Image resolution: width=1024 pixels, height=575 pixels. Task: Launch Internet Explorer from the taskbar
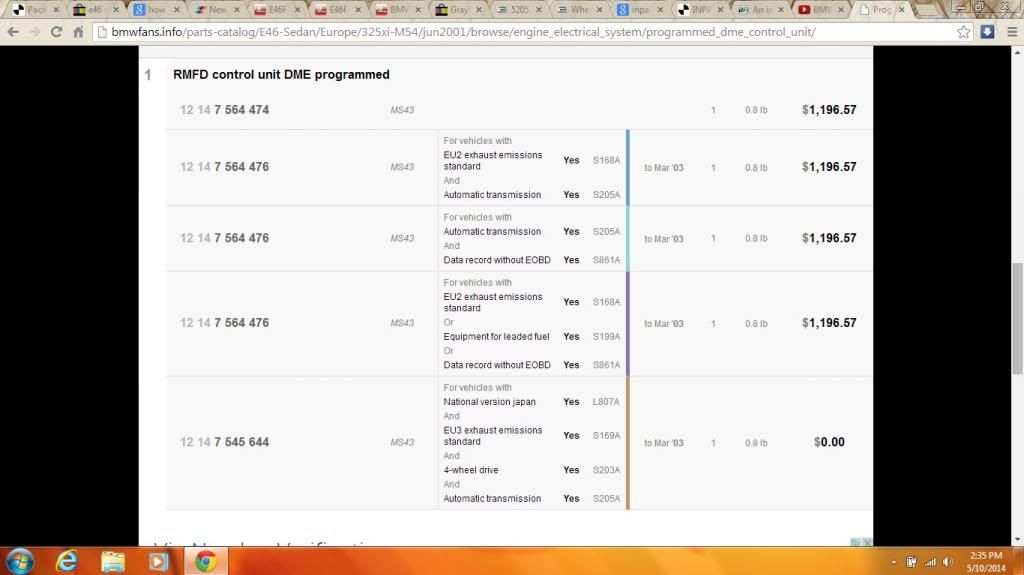pyautogui.click(x=67, y=561)
